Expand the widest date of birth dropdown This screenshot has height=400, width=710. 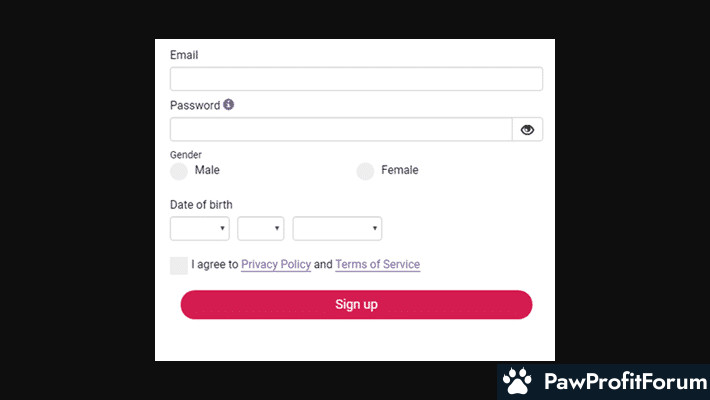point(337,229)
